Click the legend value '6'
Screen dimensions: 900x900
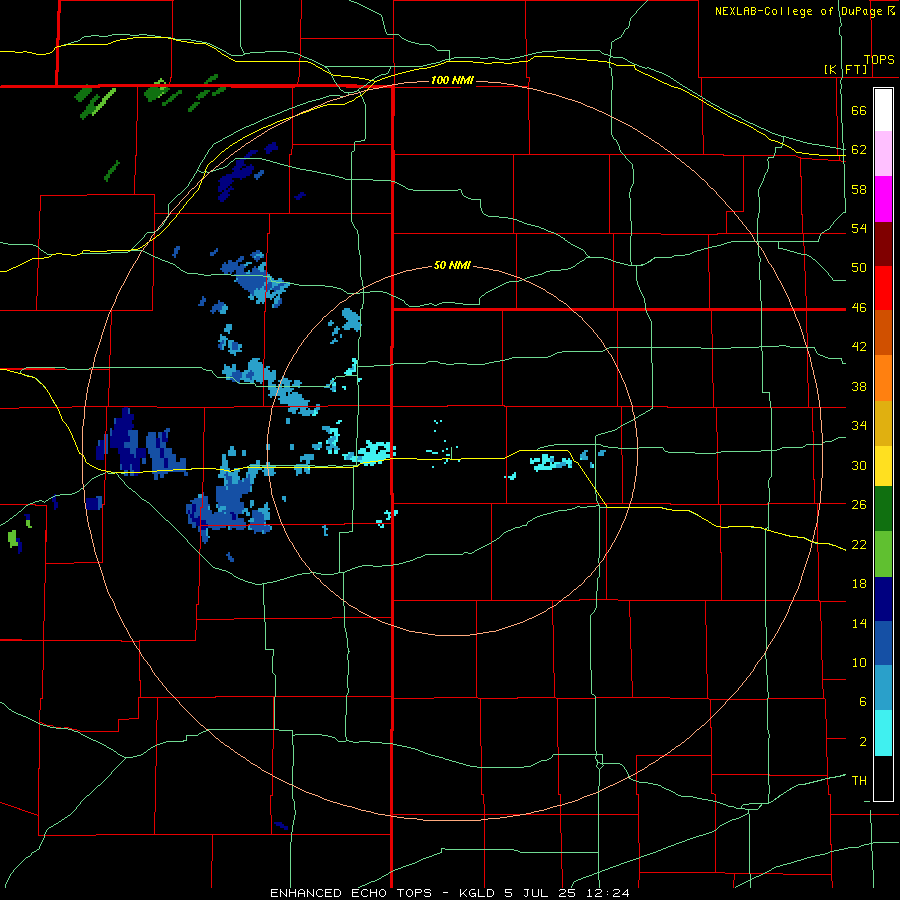click(863, 701)
